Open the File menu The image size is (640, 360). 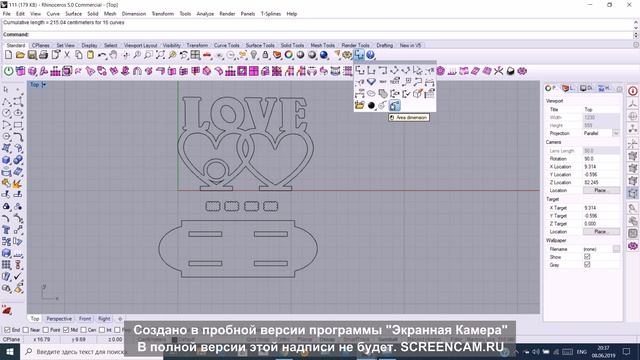[7, 13]
